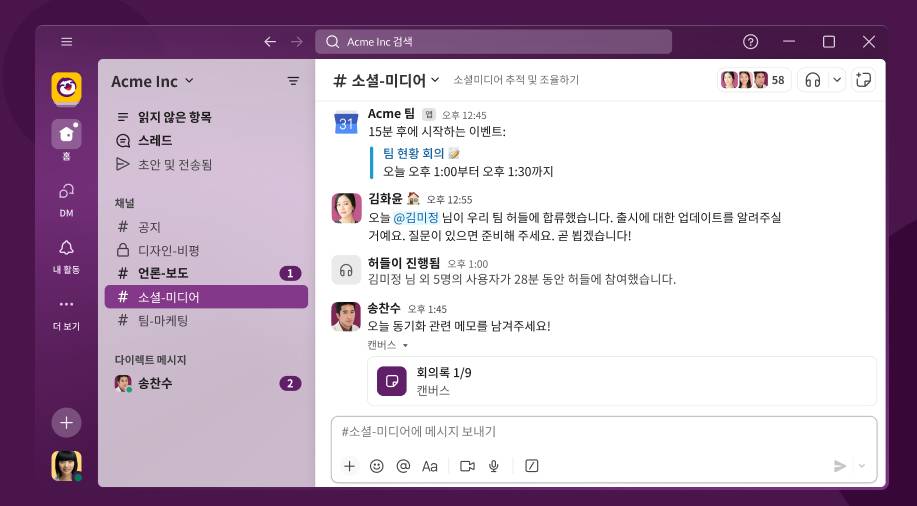
Task: Toggle Aa text formatting
Action: (430, 466)
